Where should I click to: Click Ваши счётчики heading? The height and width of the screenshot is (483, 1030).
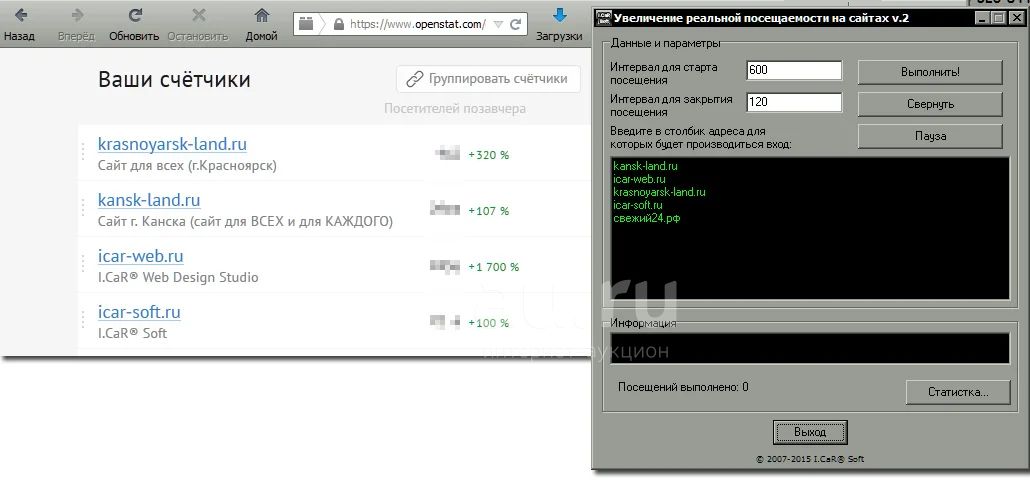pyautogui.click(x=174, y=80)
